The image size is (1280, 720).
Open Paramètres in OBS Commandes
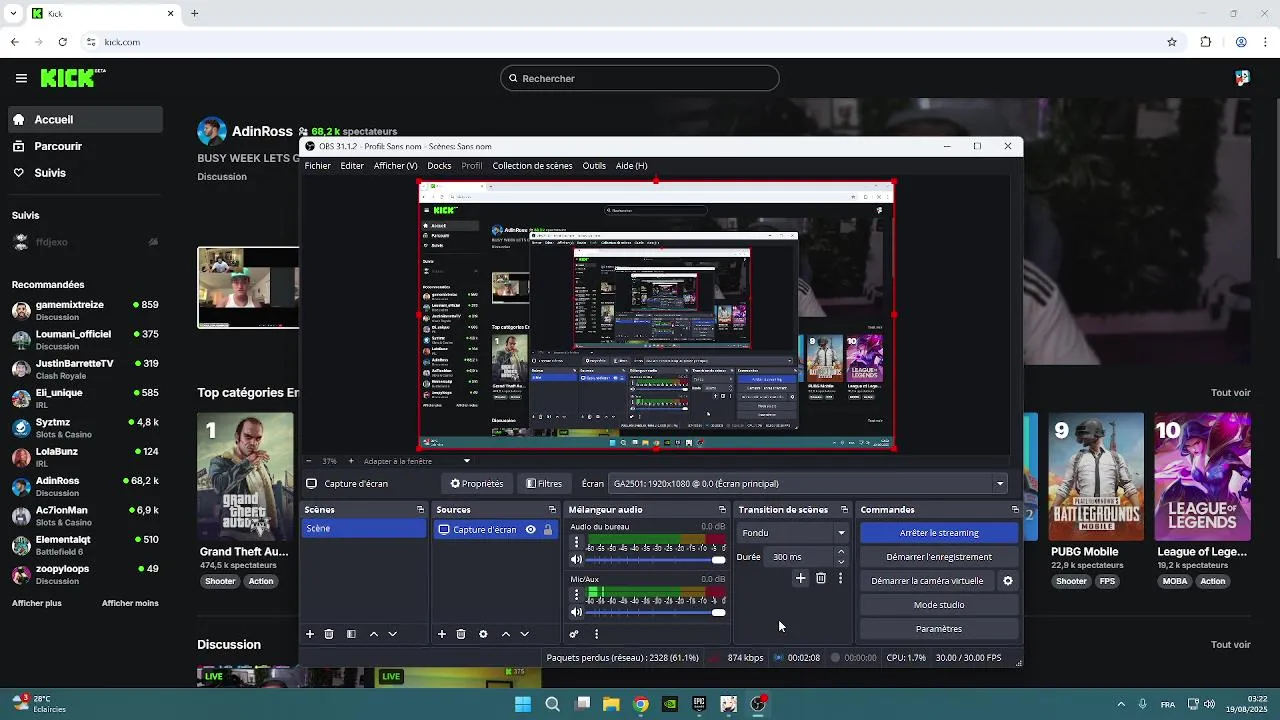939,629
